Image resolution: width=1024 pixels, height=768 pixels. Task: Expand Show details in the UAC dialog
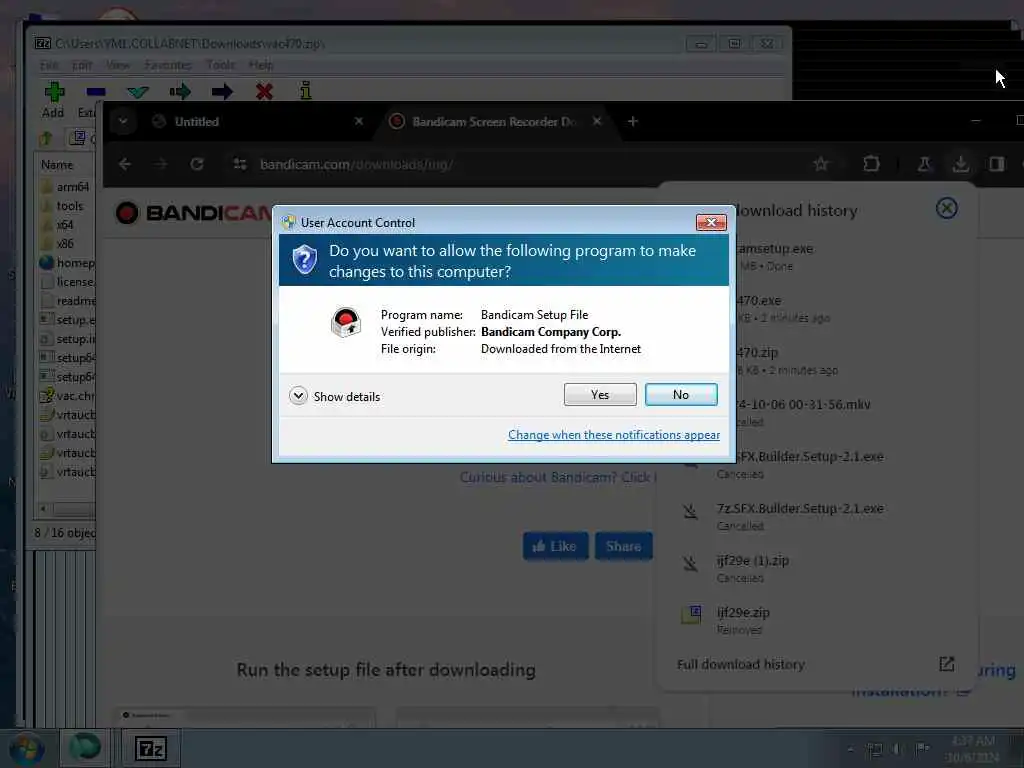[334, 396]
